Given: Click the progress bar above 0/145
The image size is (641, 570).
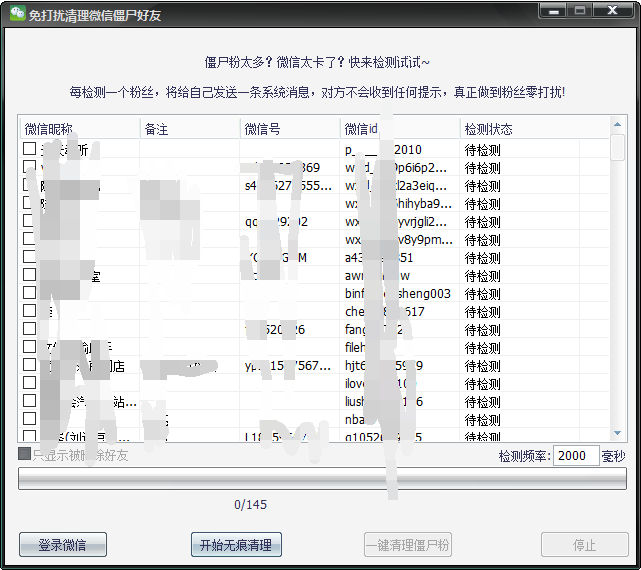Looking at the screenshot, I should click(322, 478).
